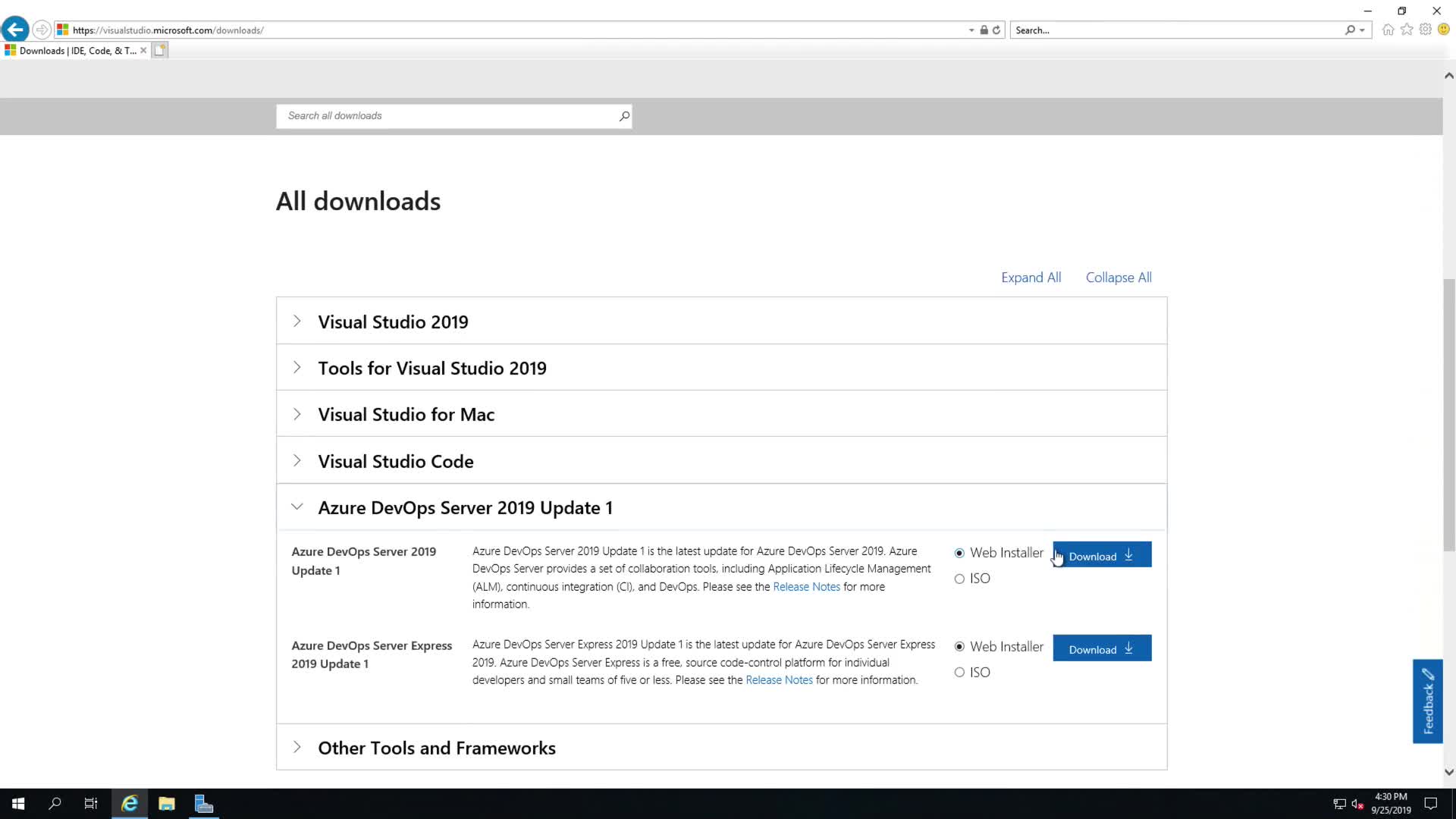Open File Explorer from taskbar
The width and height of the screenshot is (1456, 819).
pyautogui.click(x=167, y=804)
